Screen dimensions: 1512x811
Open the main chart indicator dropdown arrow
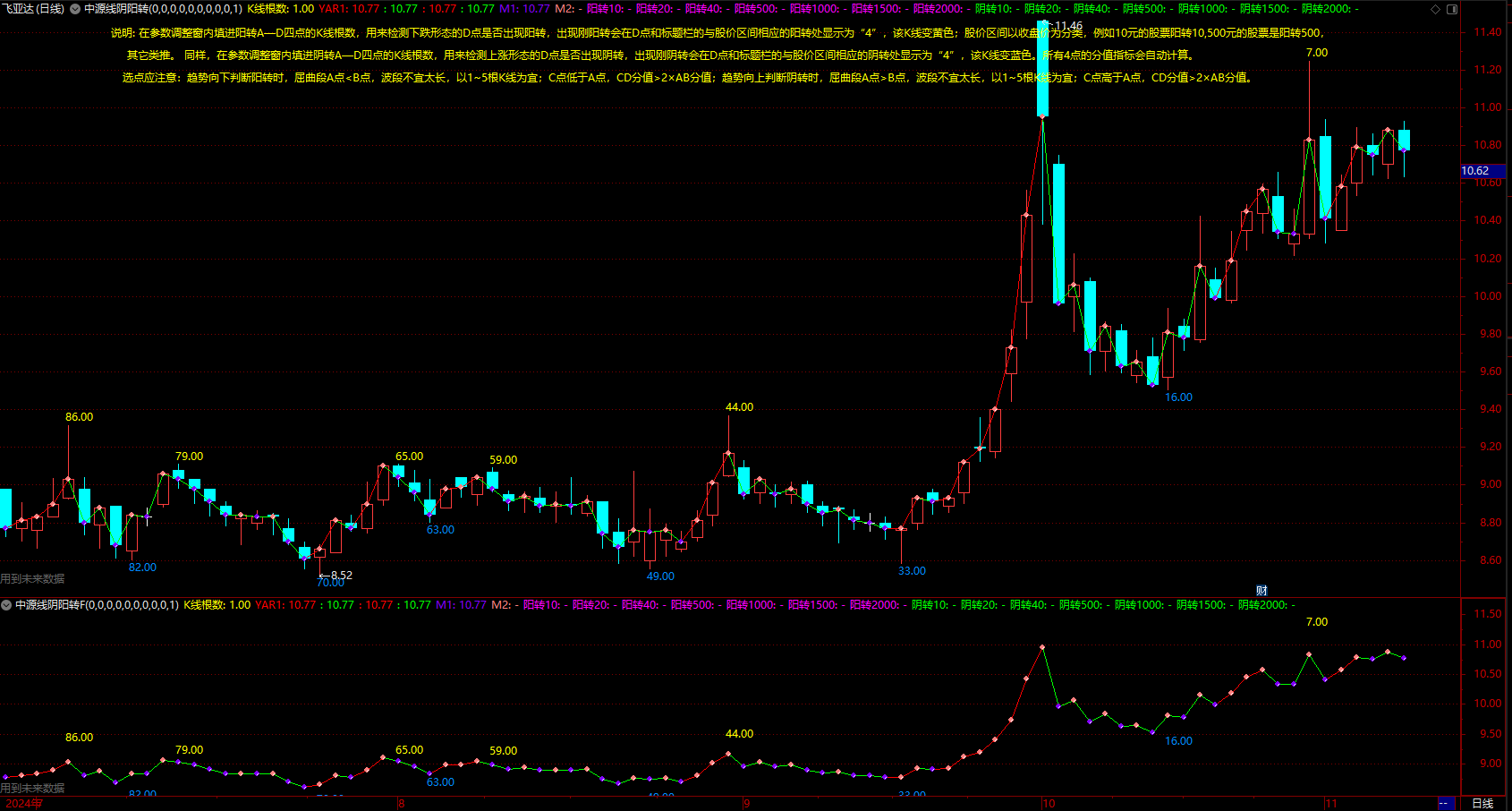point(75,9)
